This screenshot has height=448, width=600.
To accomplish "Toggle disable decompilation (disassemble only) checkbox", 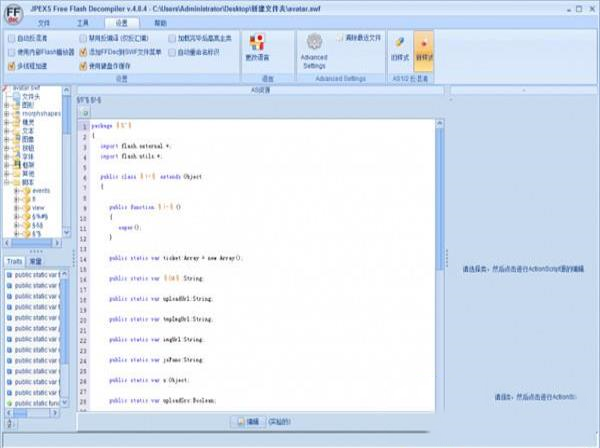I will [83, 38].
